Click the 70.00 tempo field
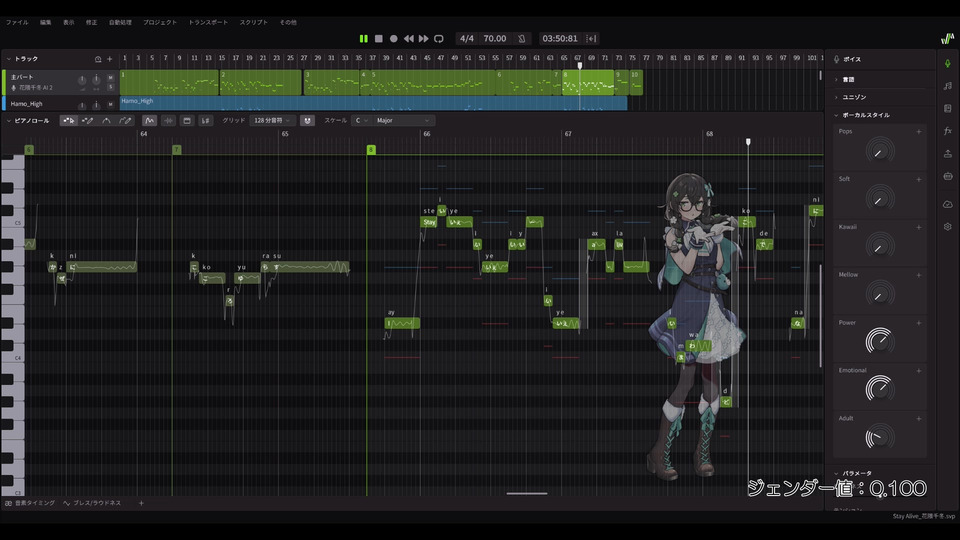This screenshot has width=960, height=540. [x=495, y=39]
